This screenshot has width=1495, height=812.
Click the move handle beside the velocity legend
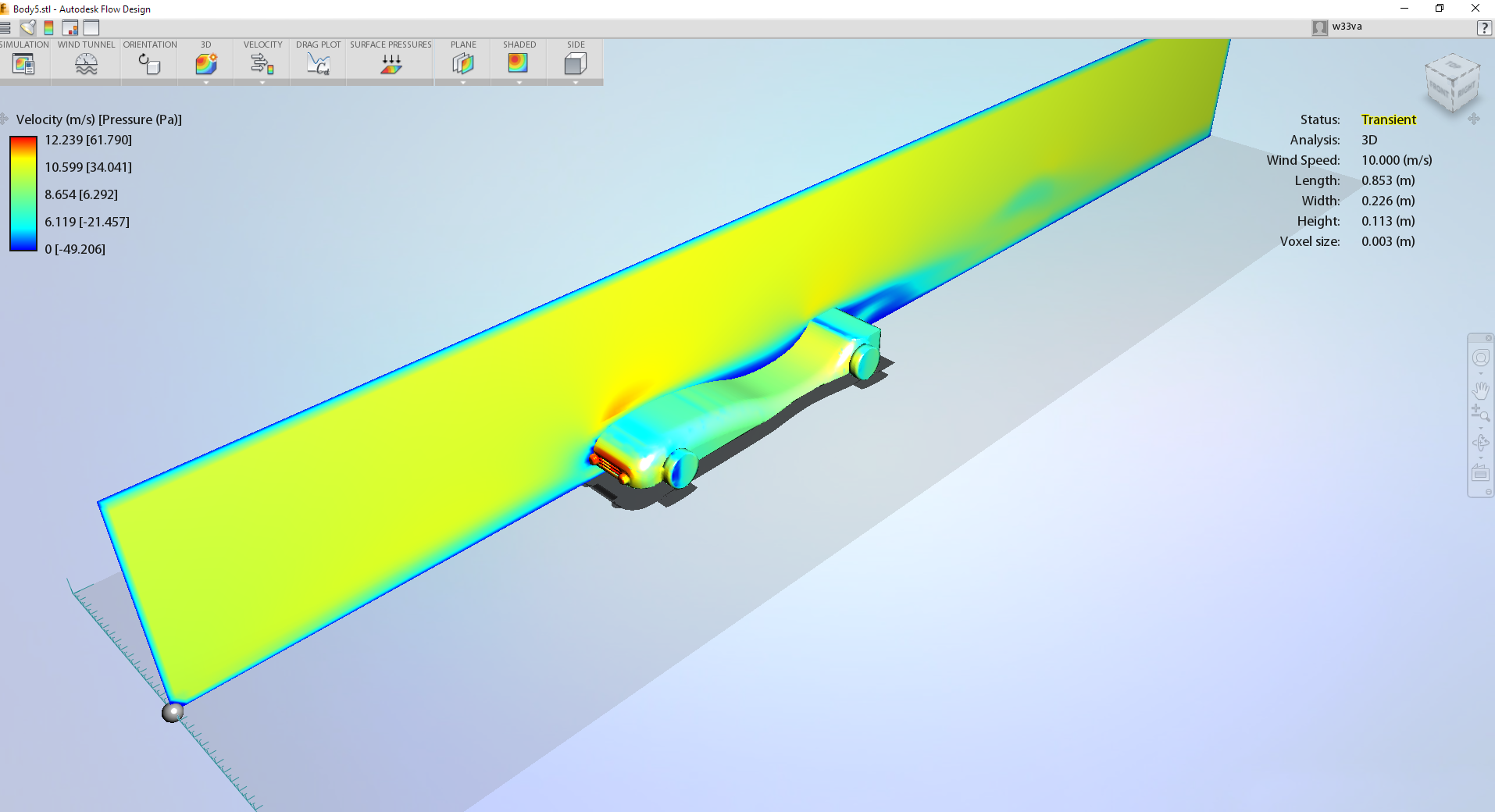point(4,119)
